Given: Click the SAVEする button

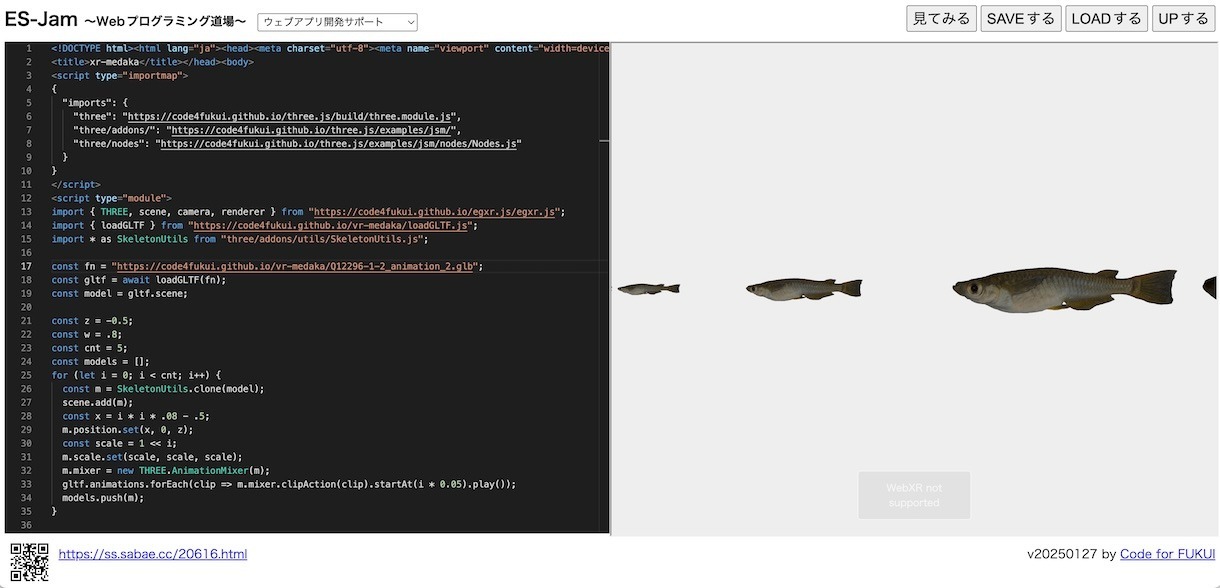Looking at the screenshot, I should (x=1020, y=19).
